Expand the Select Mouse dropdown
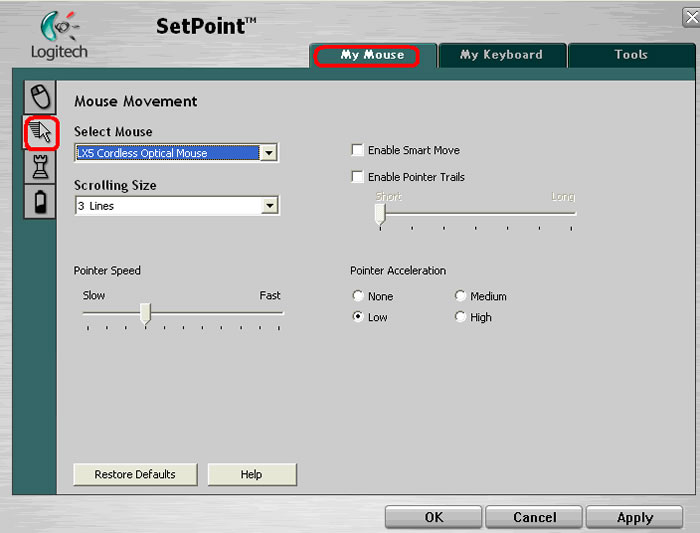 (x=268, y=153)
